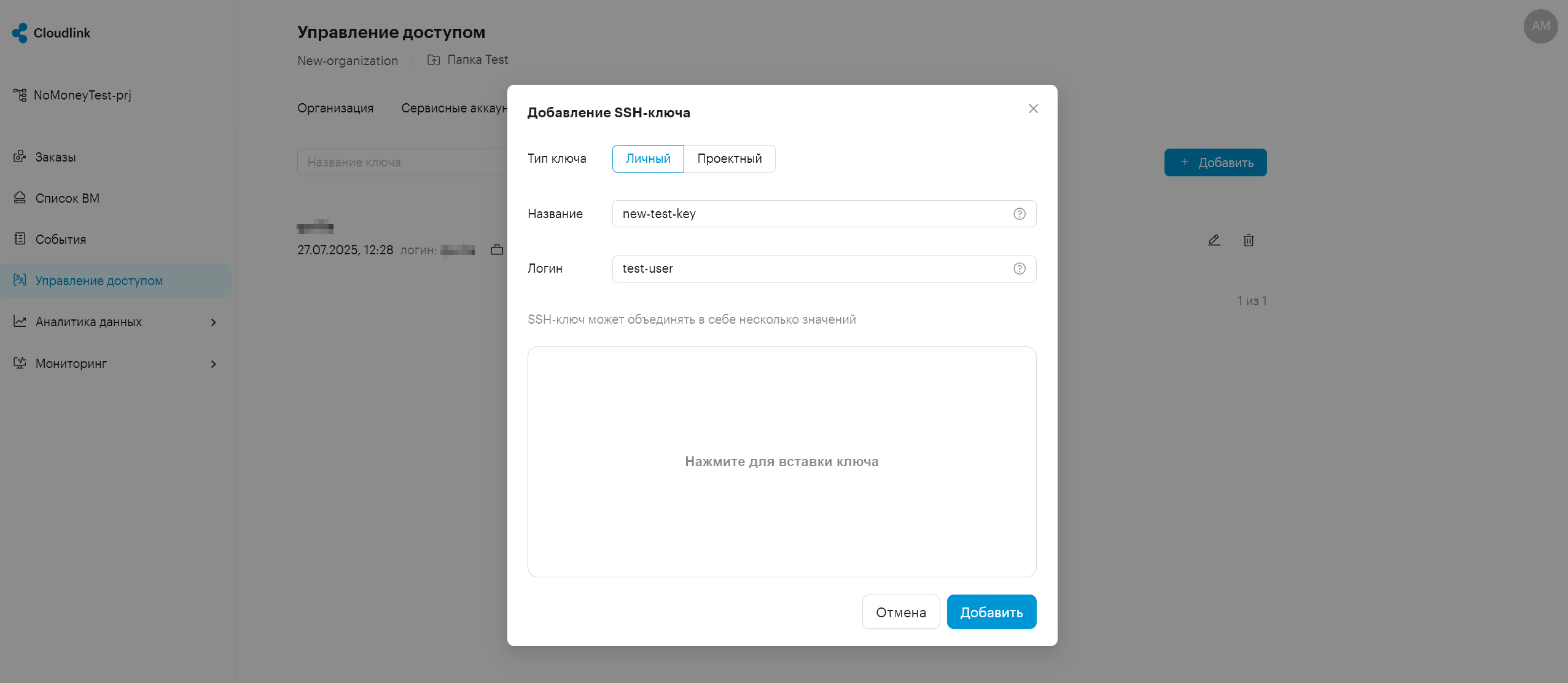Confirm with Добавить button in dialog
The height and width of the screenshot is (683, 1568).
991,612
